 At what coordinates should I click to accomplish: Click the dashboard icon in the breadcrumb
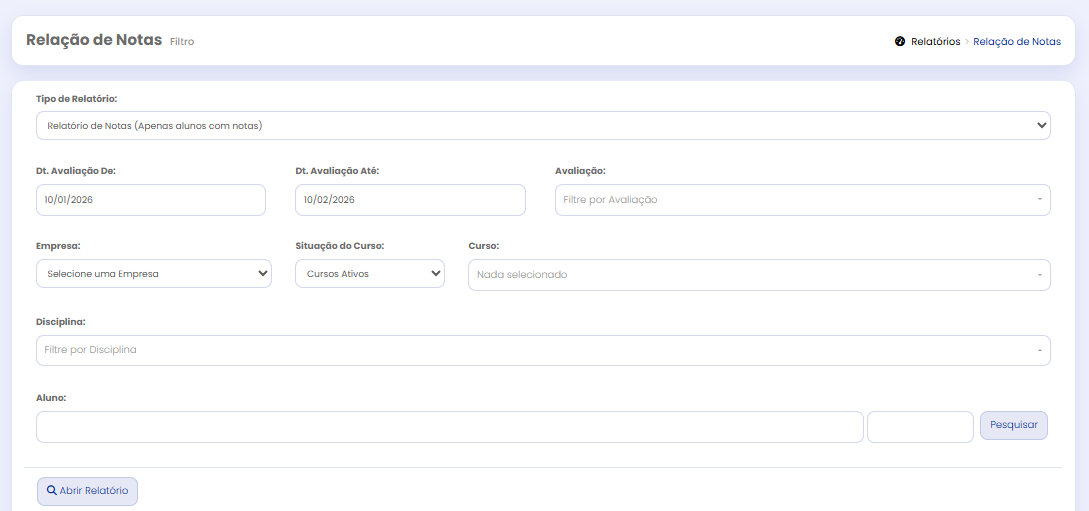900,42
